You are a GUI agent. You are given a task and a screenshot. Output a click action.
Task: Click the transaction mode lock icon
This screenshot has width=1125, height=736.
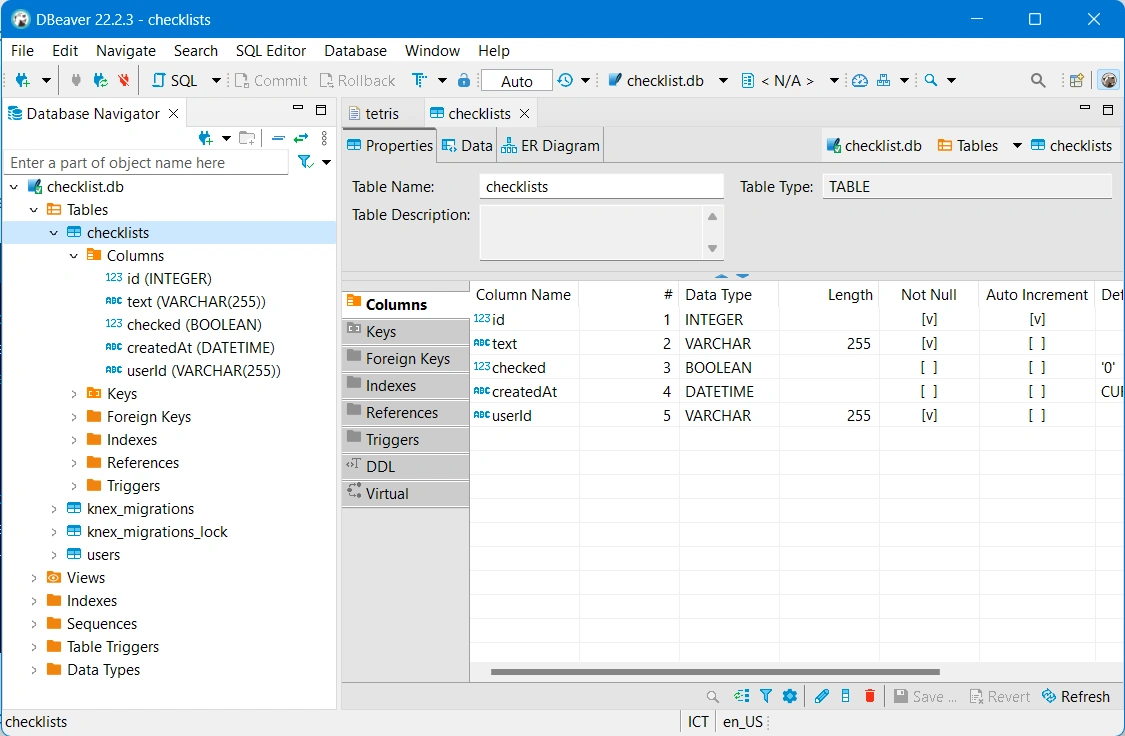[x=464, y=80]
